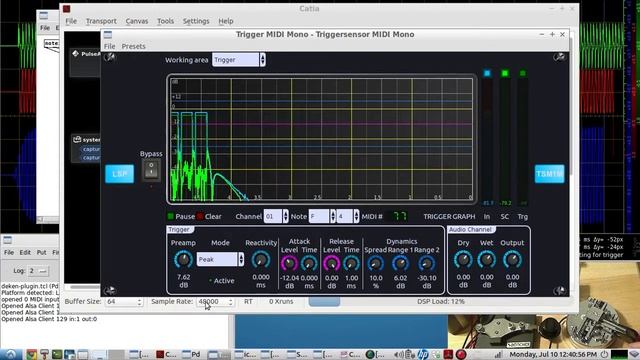Click the volume speaker tray icon
This screenshot has width=640, height=360.
point(398,355)
